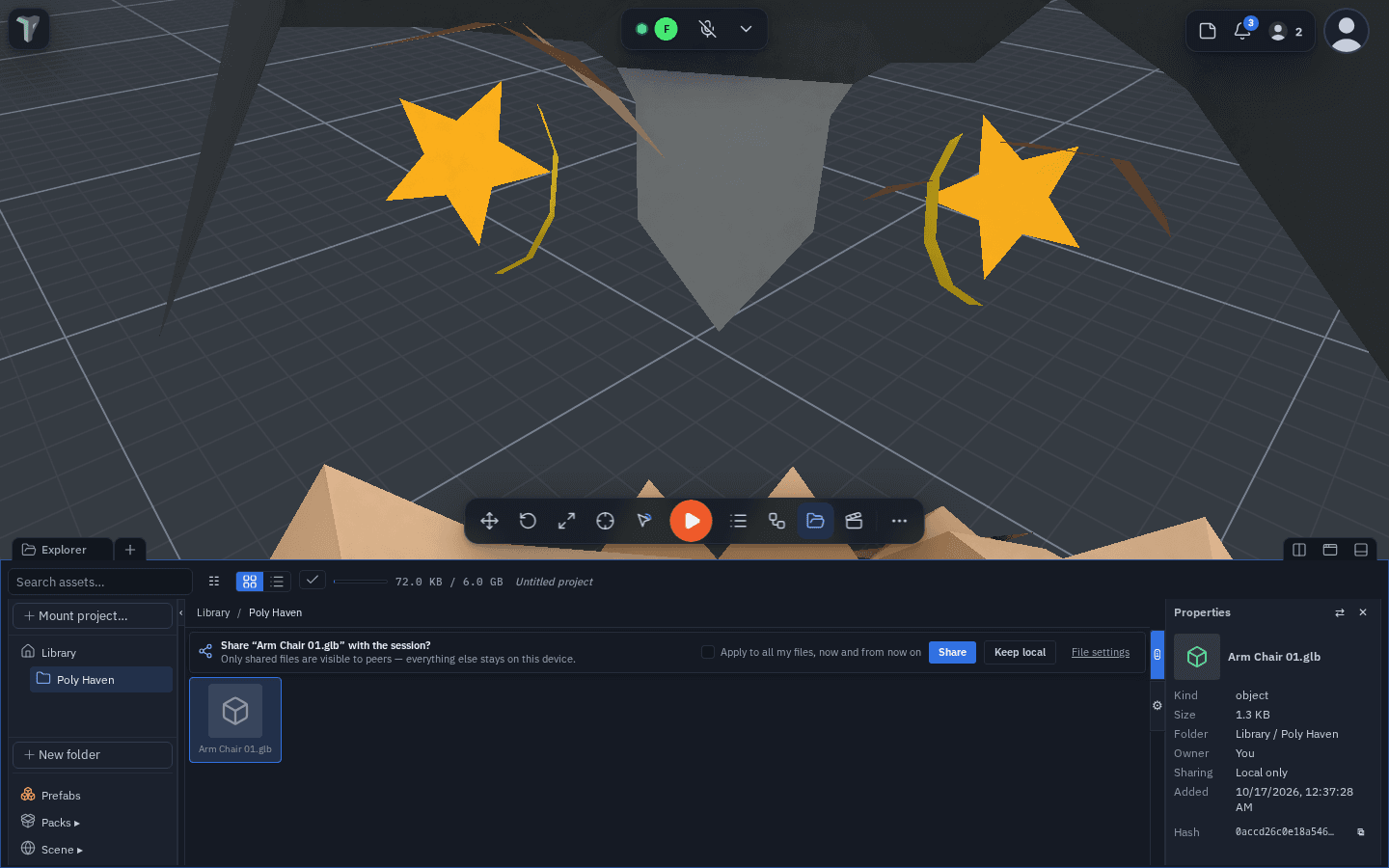
Task: Click the app logo in top-left corner
Action: [x=28, y=28]
